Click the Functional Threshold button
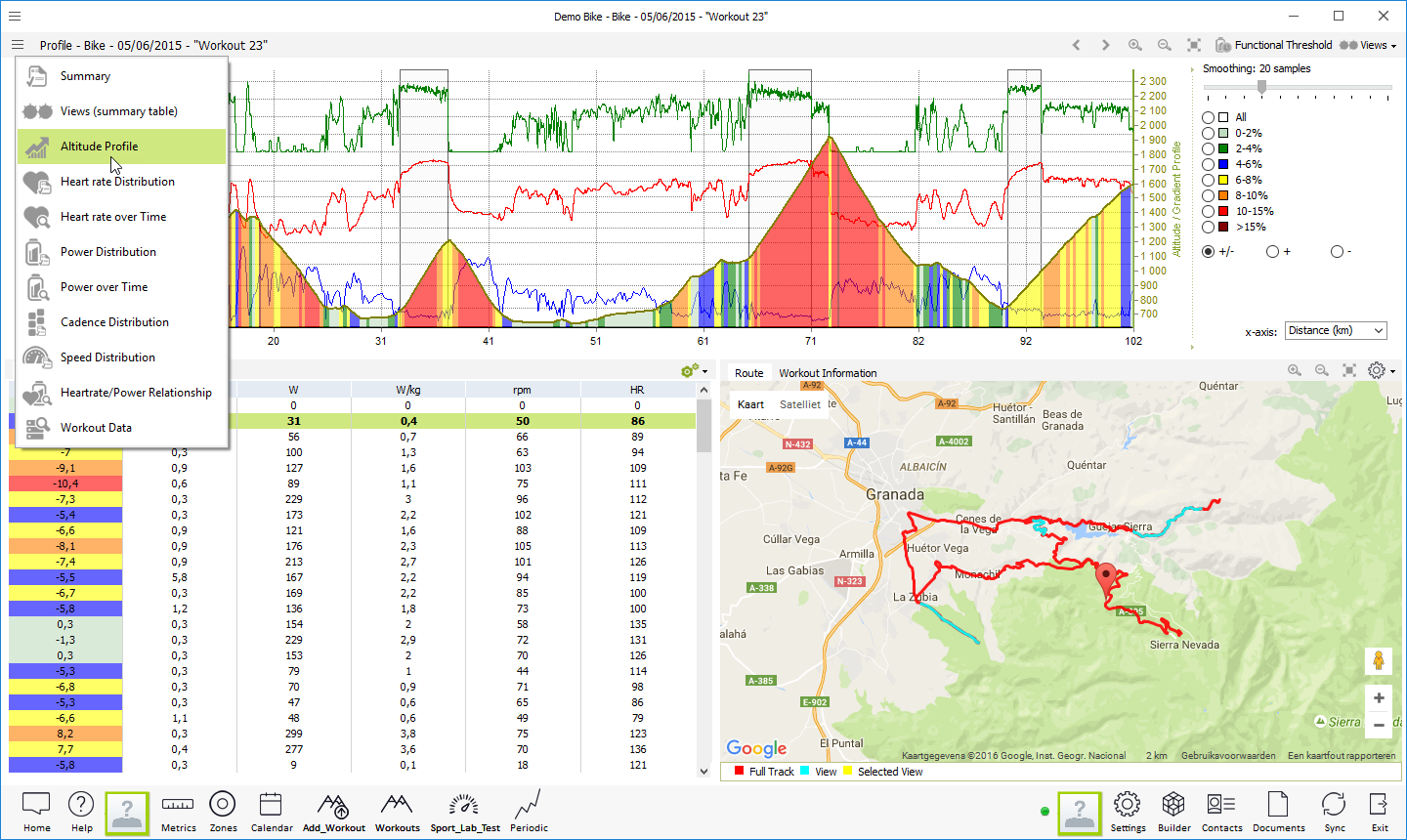The width and height of the screenshot is (1407, 840). tap(1273, 45)
